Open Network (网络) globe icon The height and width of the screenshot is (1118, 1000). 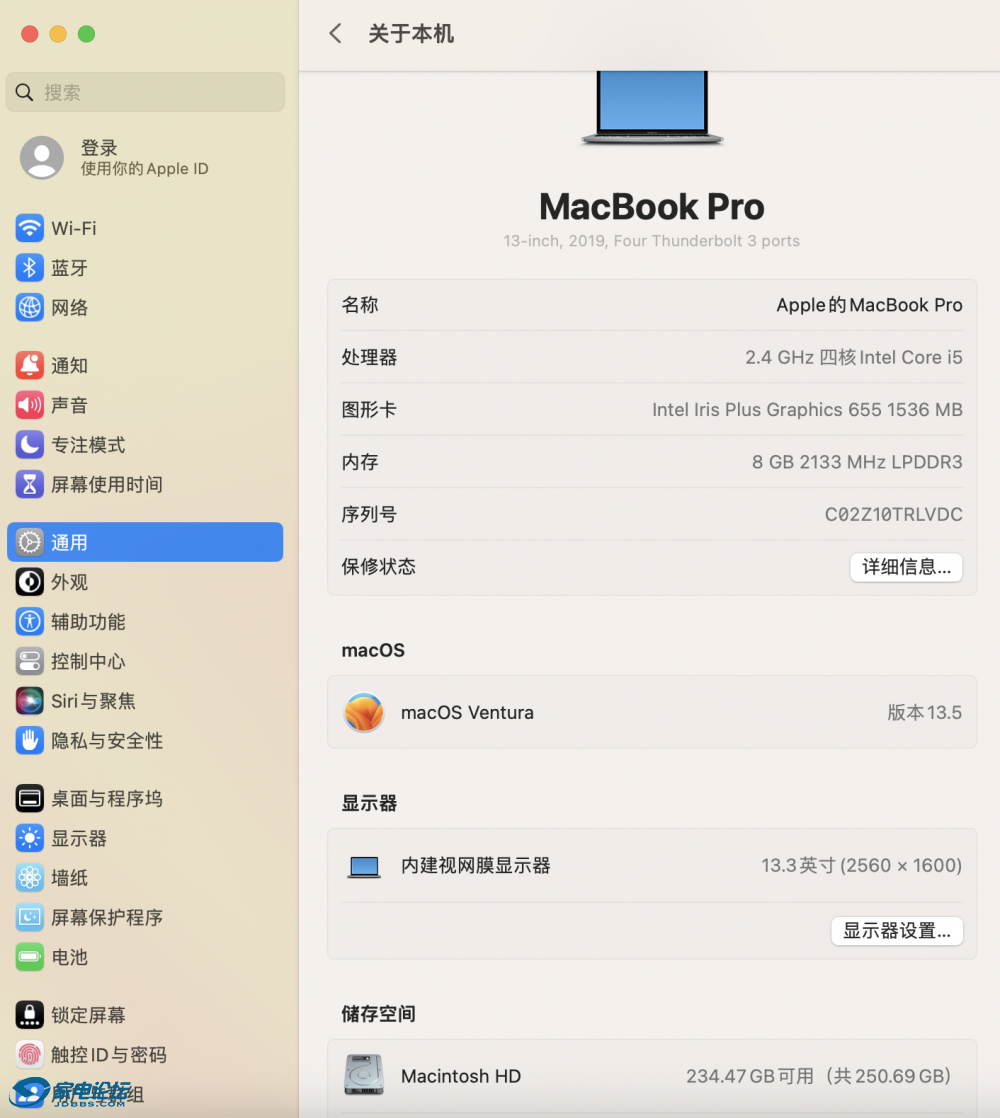point(29,307)
